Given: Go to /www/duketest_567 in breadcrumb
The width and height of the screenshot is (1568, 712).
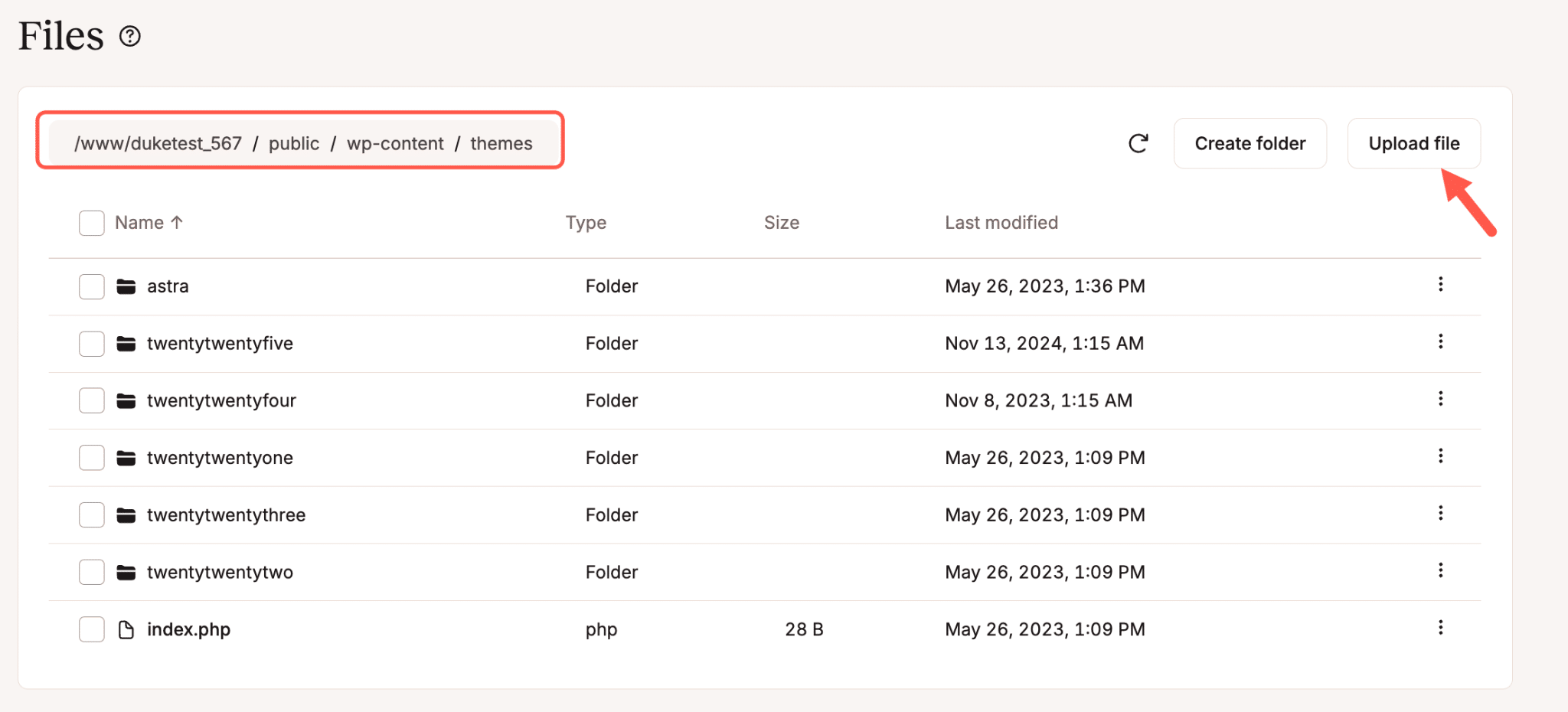Looking at the screenshot, I should click(158, 143).
